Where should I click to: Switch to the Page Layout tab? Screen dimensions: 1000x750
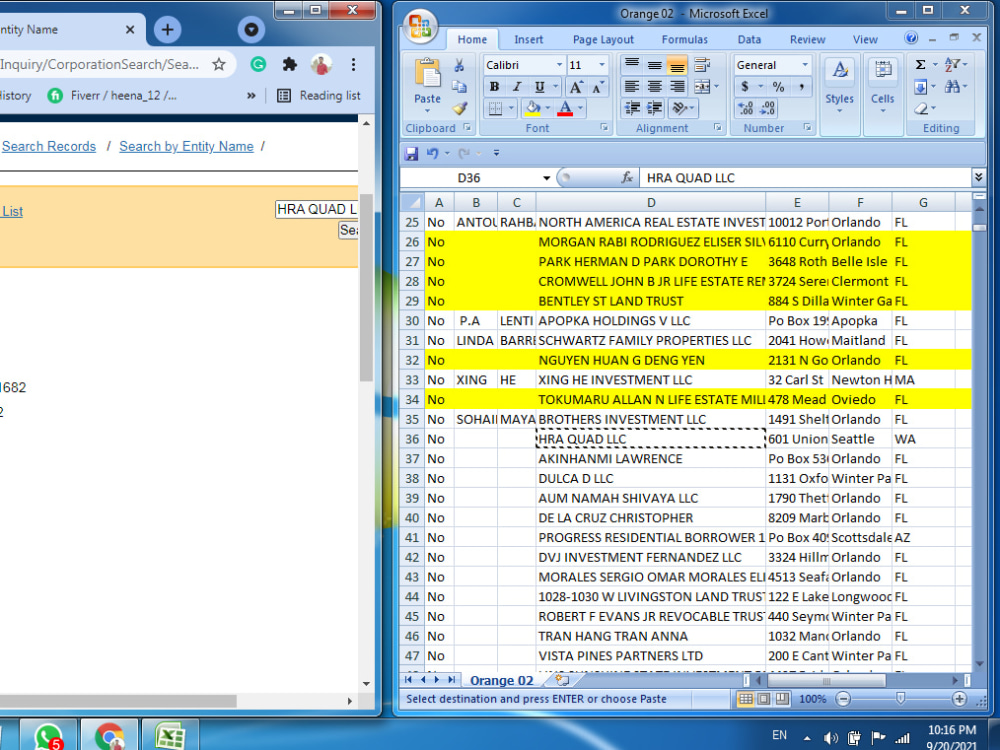pos(603,40)
